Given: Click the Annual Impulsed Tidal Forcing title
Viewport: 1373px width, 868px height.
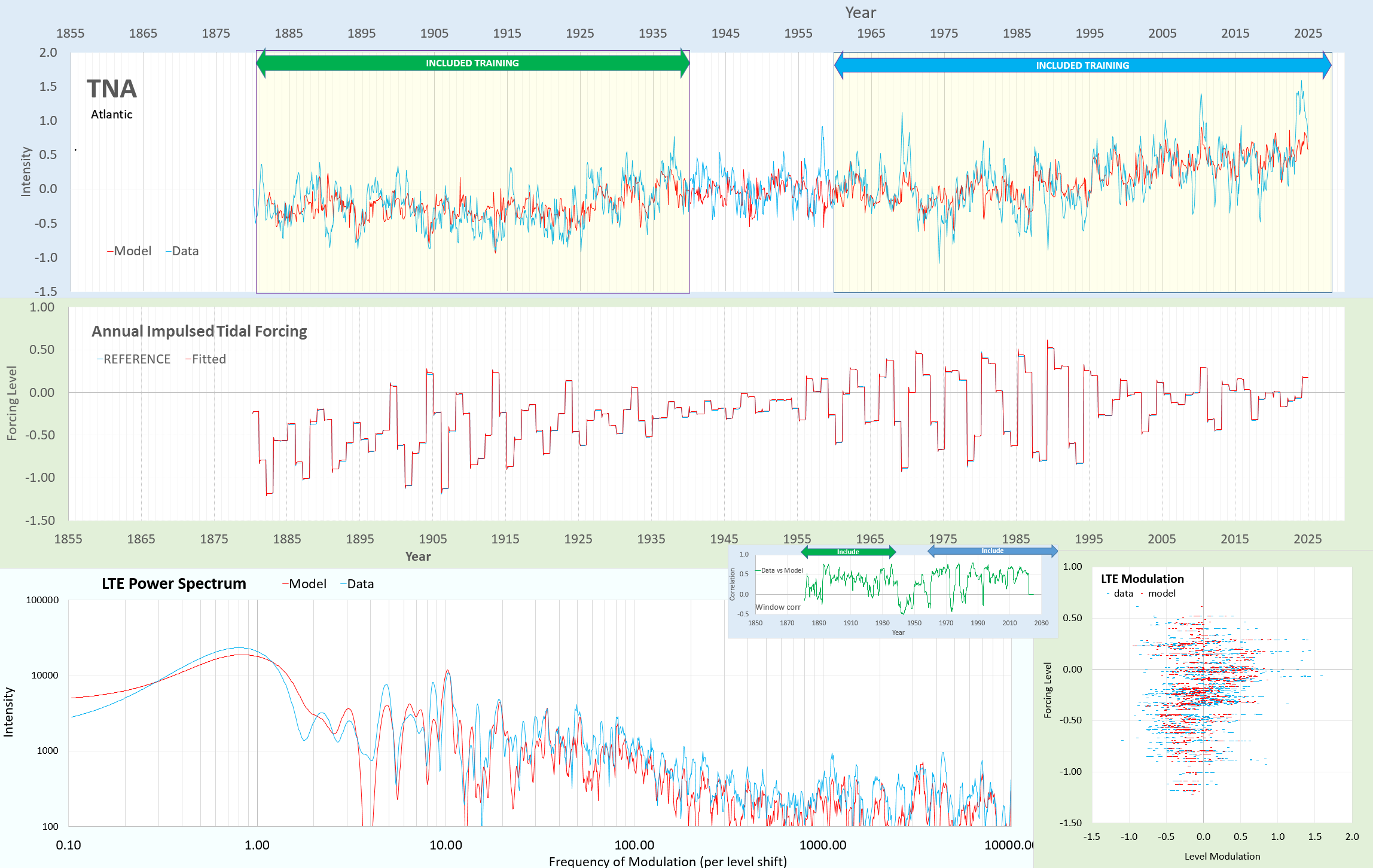Looking at the screenshot, I should tap(199, 331).
